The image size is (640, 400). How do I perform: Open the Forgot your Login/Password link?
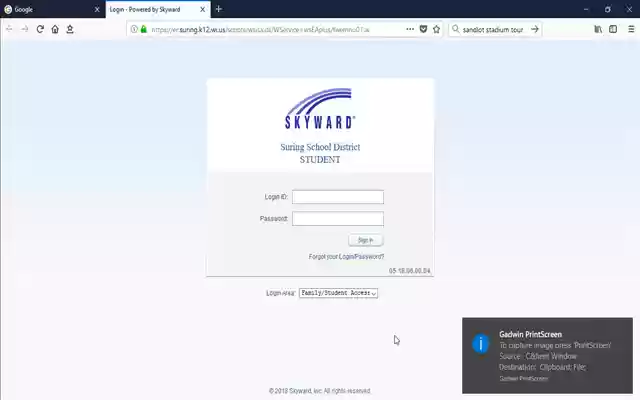click(x=346, y=256)
